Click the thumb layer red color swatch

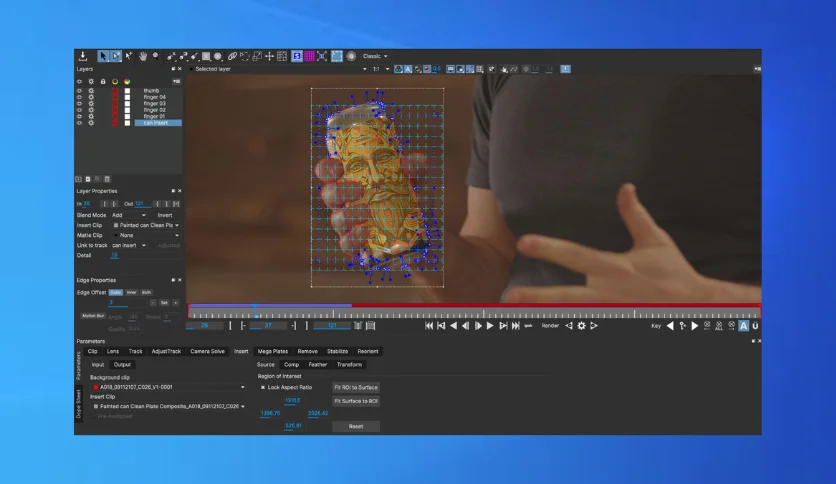pos(115,91)
